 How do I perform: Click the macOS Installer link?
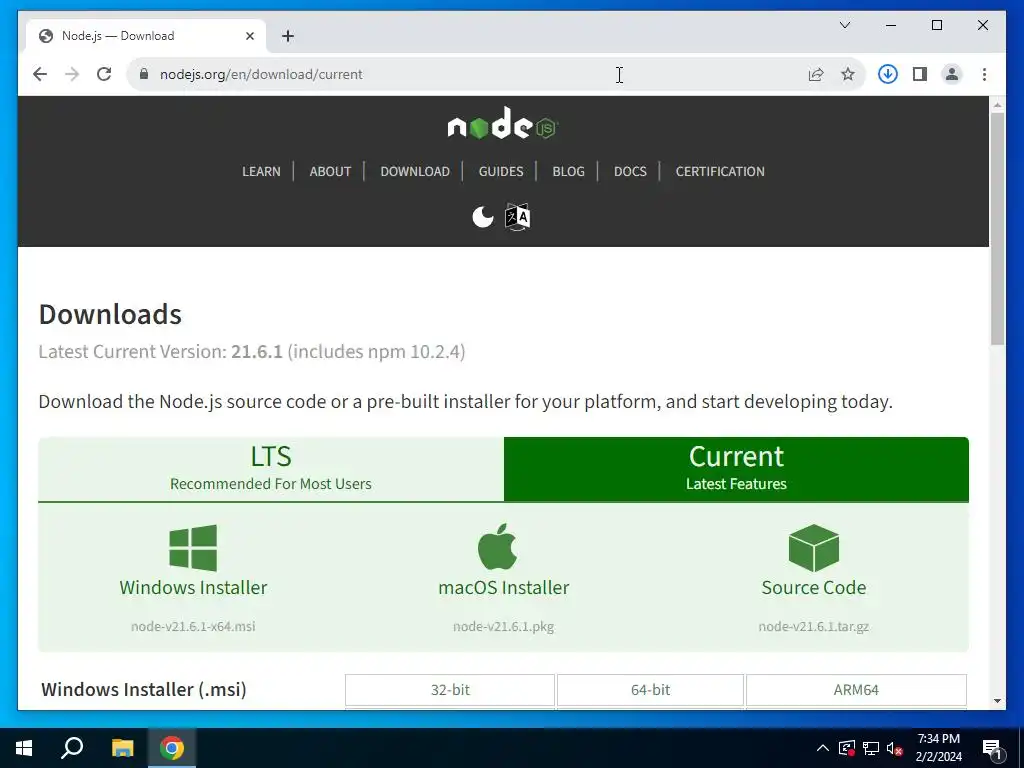click(504, 587)
